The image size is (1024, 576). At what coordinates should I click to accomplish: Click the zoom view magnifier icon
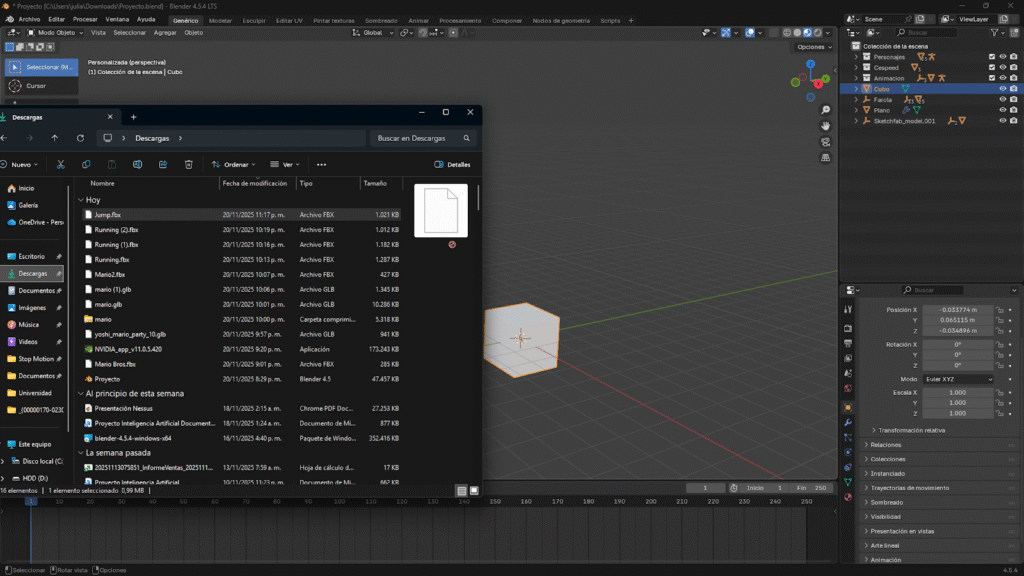click(x=825, y=112)
